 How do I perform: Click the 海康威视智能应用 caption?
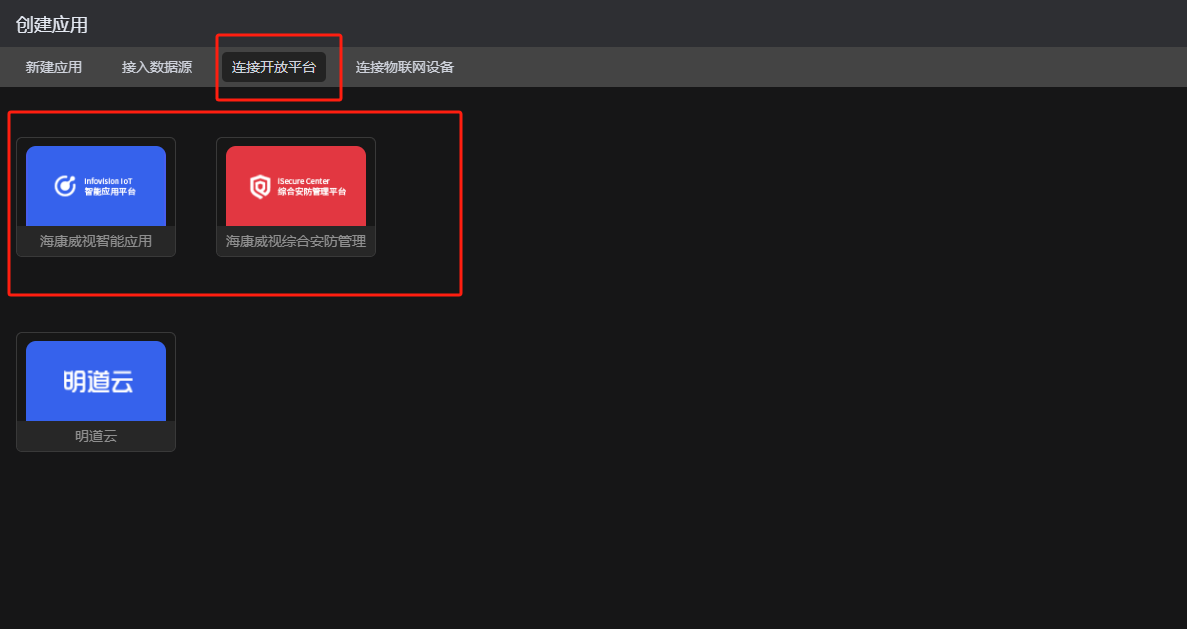coord(96,241)
